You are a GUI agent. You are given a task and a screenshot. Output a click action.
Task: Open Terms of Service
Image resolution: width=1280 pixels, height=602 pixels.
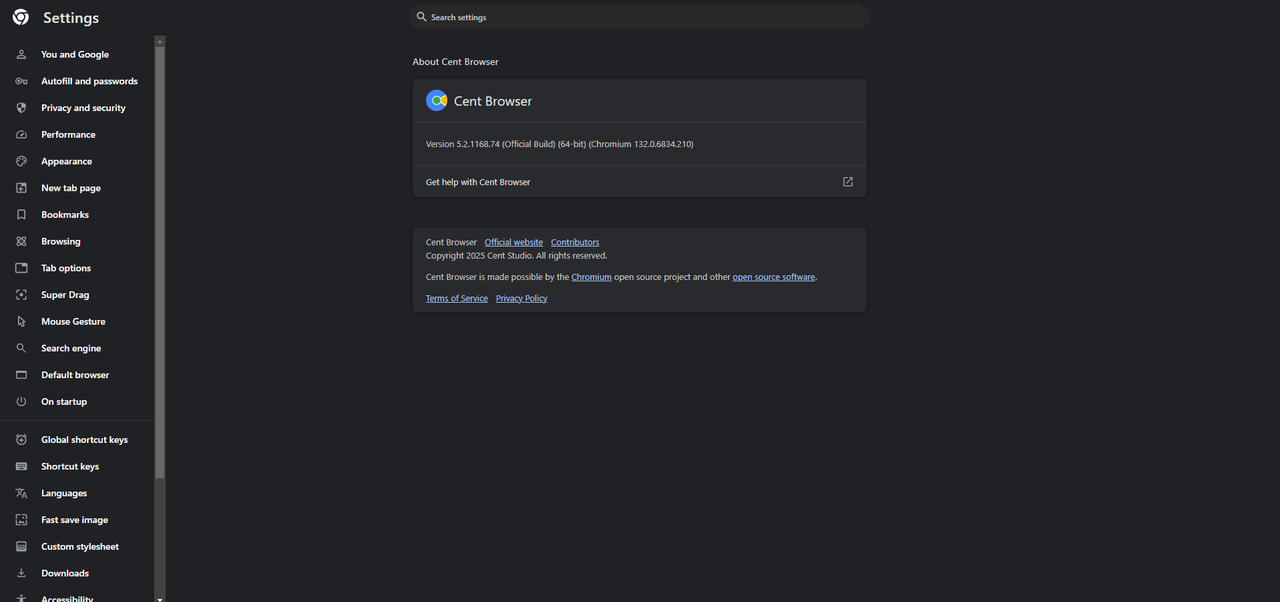coord(457,298)
